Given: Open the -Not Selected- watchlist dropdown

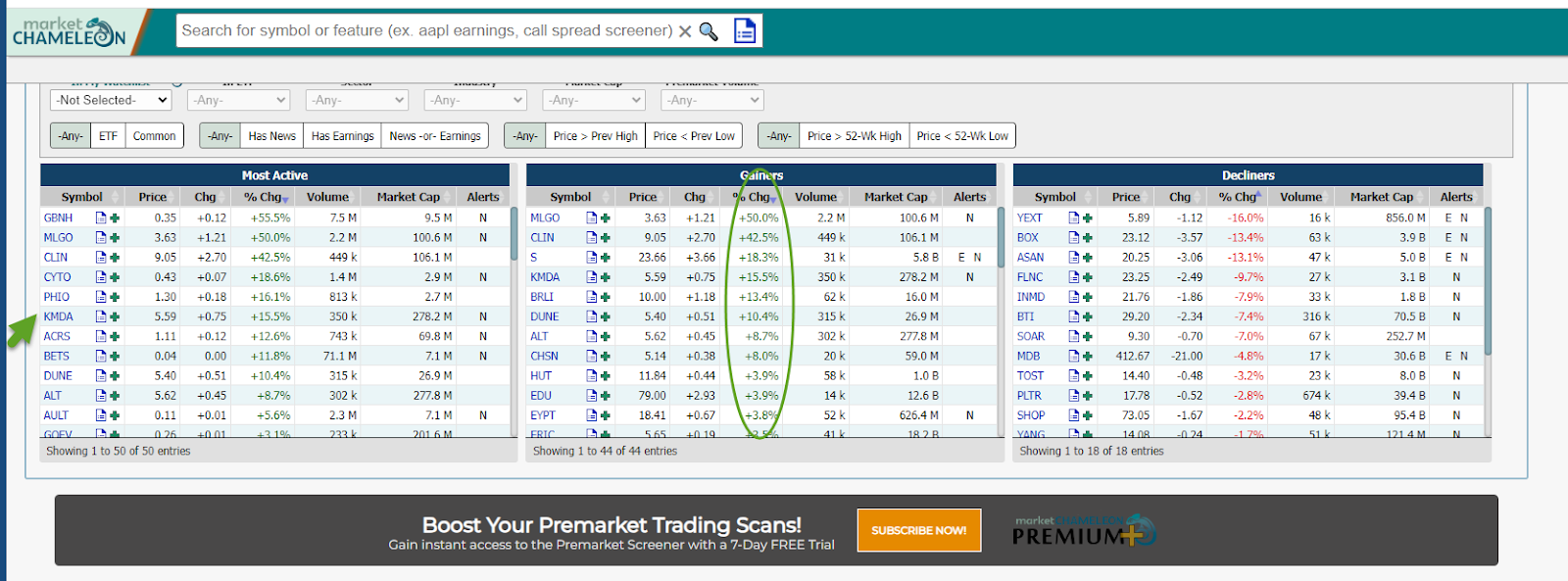Looking at the screenshot, I should coord(111,100).
